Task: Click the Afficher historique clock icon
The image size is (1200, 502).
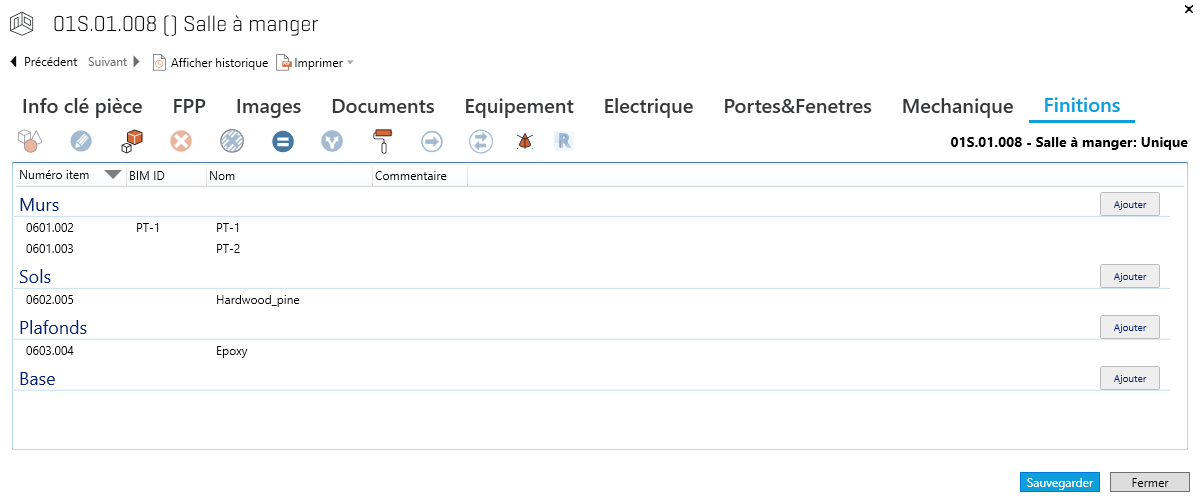Action: [159, 62]
